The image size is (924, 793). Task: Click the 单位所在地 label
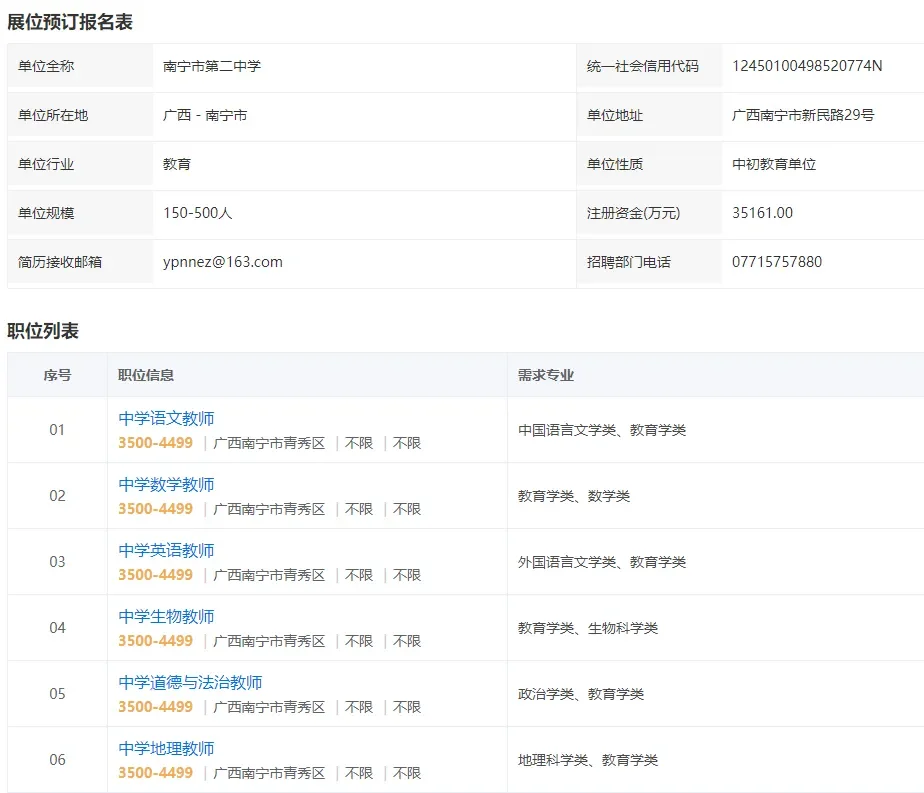pyautogui.click(x=53, y=115)
